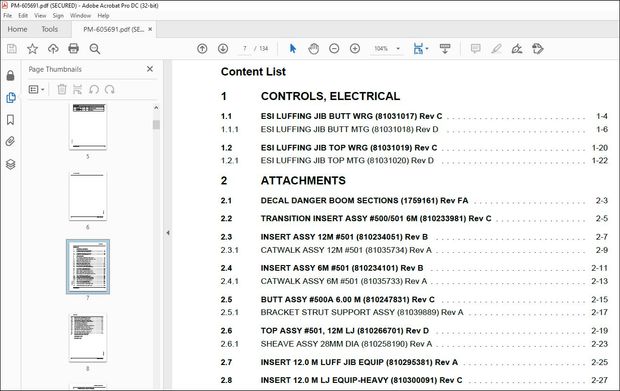Select page 5 thumbnail

[x=88, y=127]
